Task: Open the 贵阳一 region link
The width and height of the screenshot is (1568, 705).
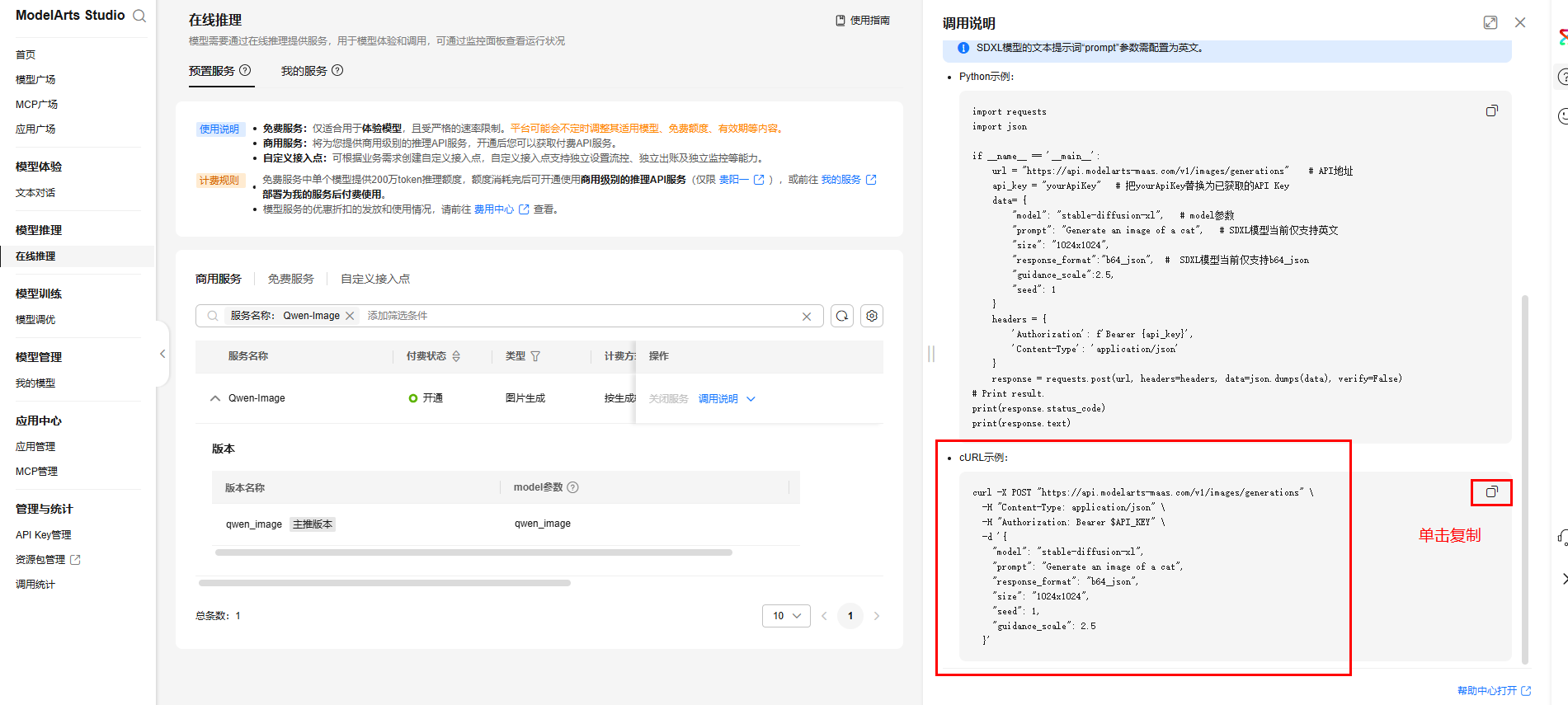Action: [742, 179]
